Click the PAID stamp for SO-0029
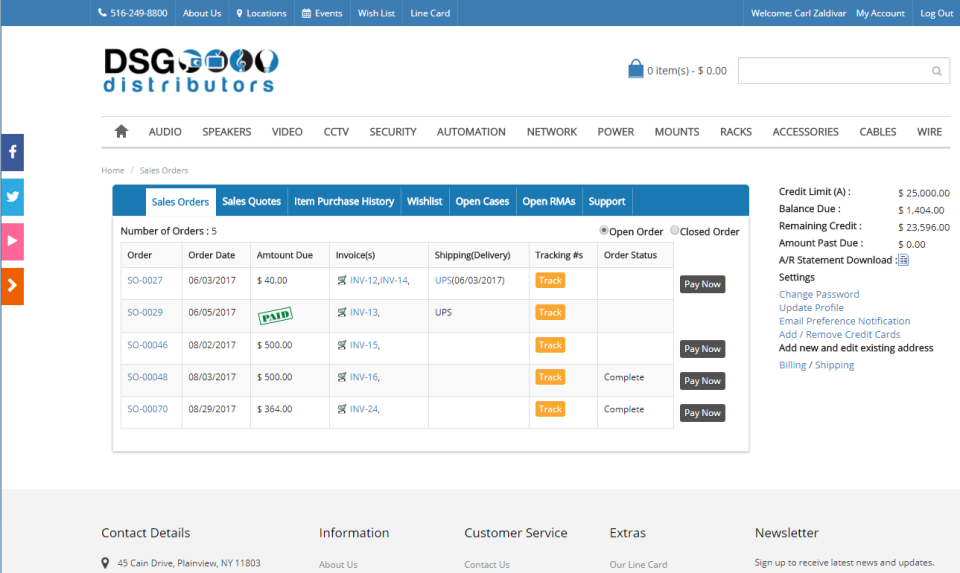The width and height of the screenshot is (960, 573). click(x=276, y=315)
